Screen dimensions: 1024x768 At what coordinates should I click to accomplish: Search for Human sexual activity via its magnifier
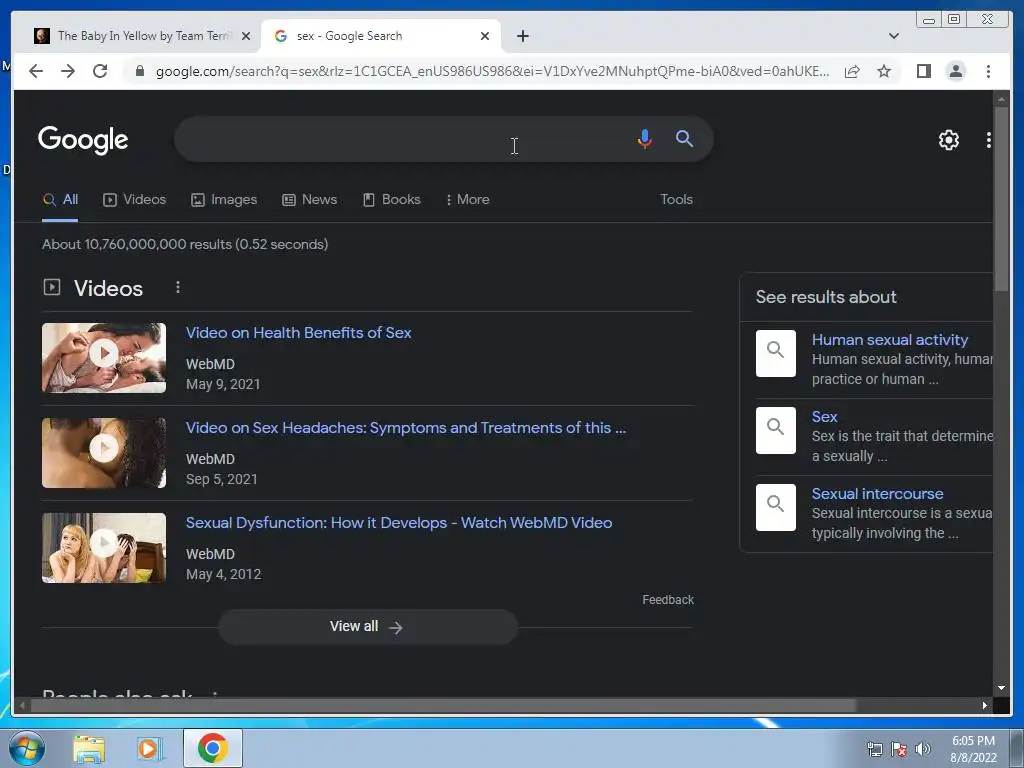point(776,353)
